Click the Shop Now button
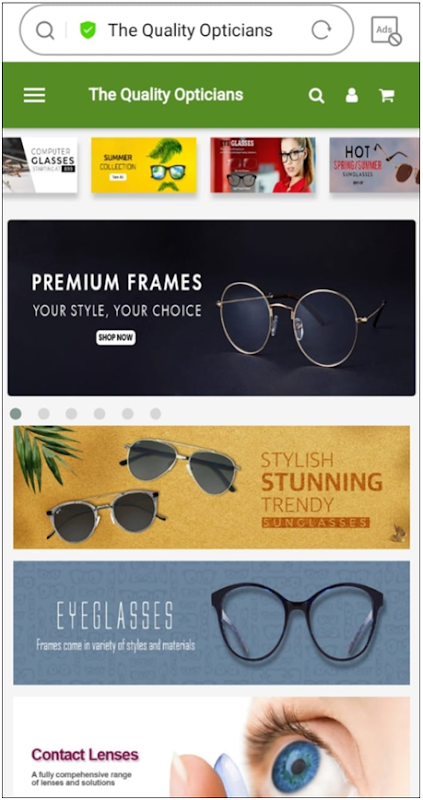This screenshot has width=423, height=800. pyautogui.click(x=116, y=337)
